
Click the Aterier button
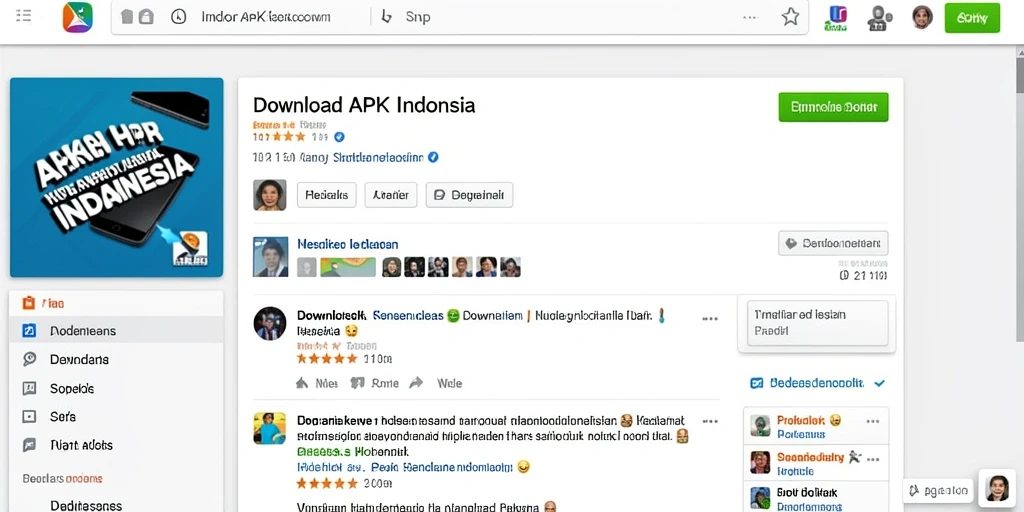click(x=391, y=195)
